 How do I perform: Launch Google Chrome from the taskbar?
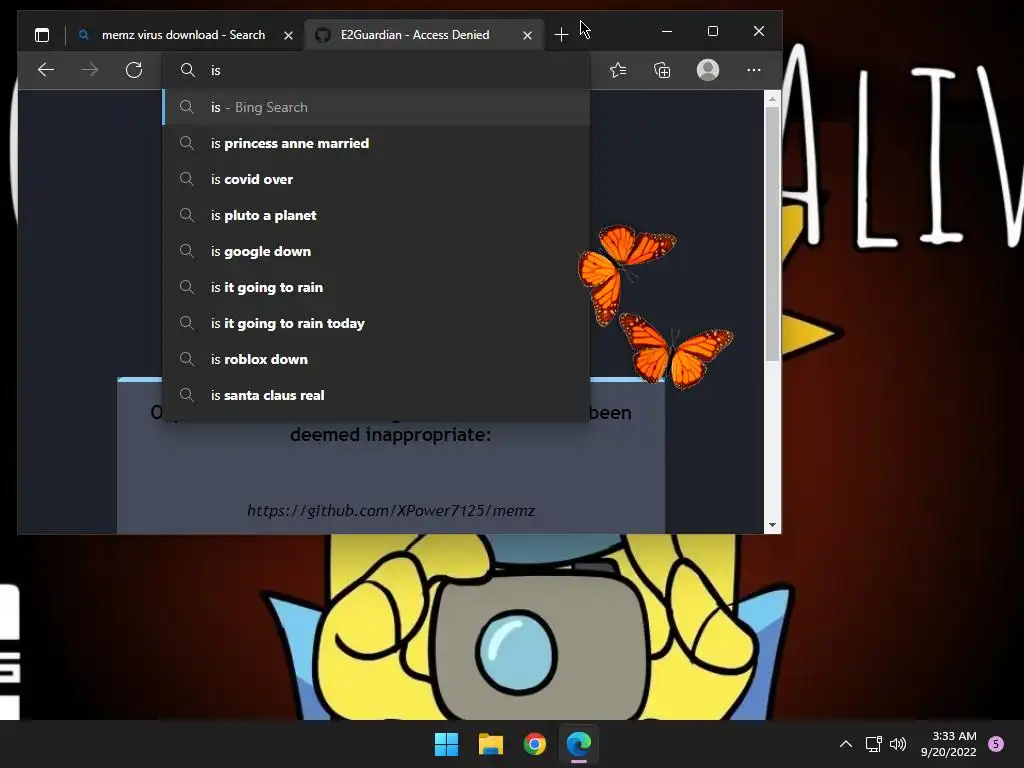(x=535, y=744)
